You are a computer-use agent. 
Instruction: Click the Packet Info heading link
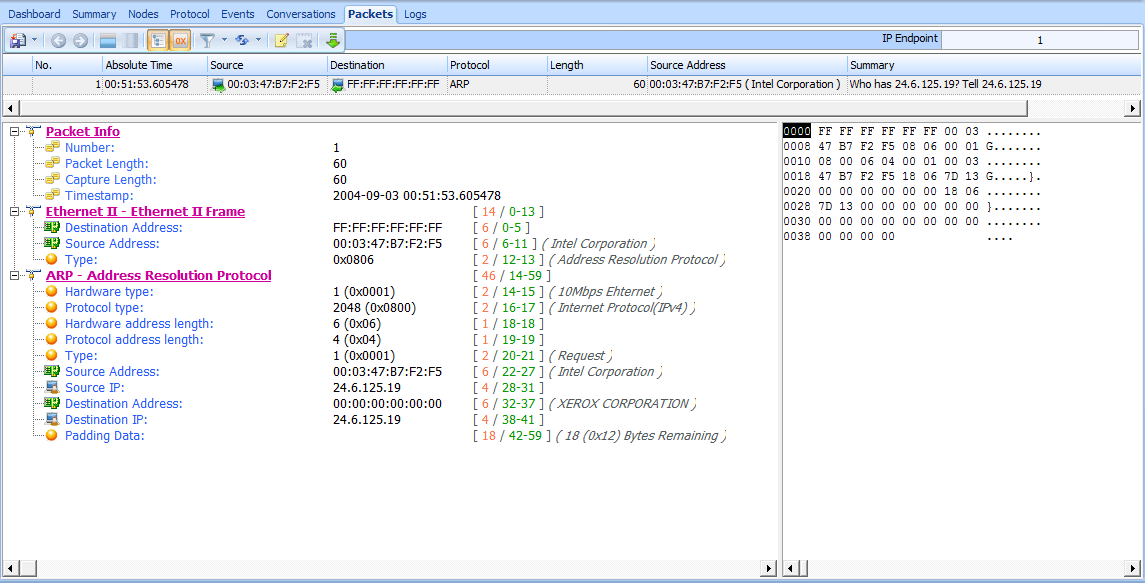pos(83,132)
